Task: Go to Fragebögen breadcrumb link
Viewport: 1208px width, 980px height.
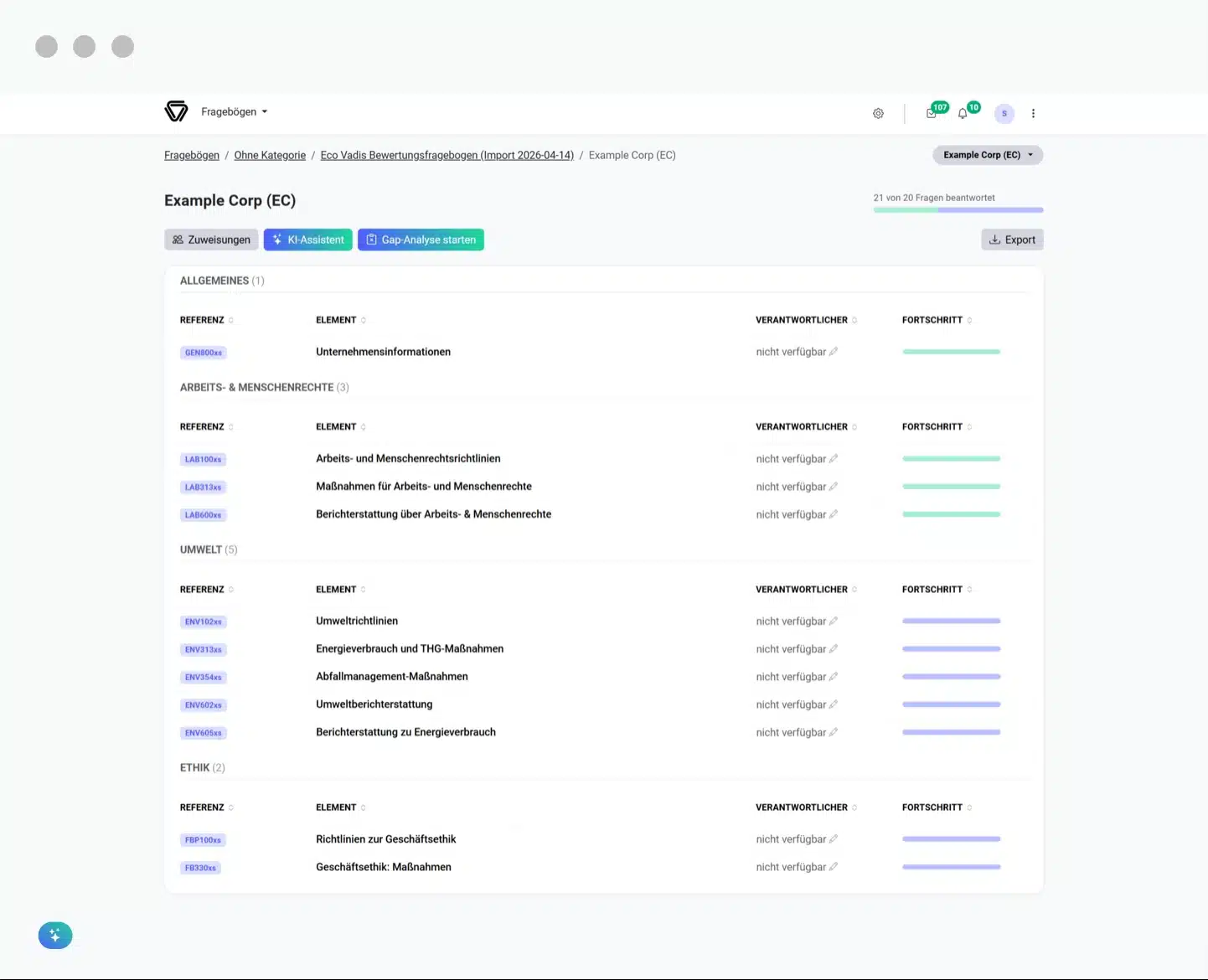Action: tap(192, 155)
